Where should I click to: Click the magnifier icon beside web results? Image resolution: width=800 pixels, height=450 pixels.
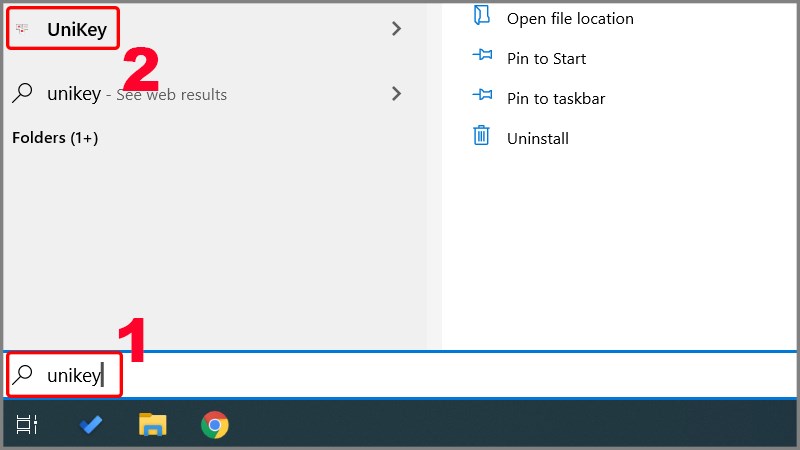pos(22,93)
